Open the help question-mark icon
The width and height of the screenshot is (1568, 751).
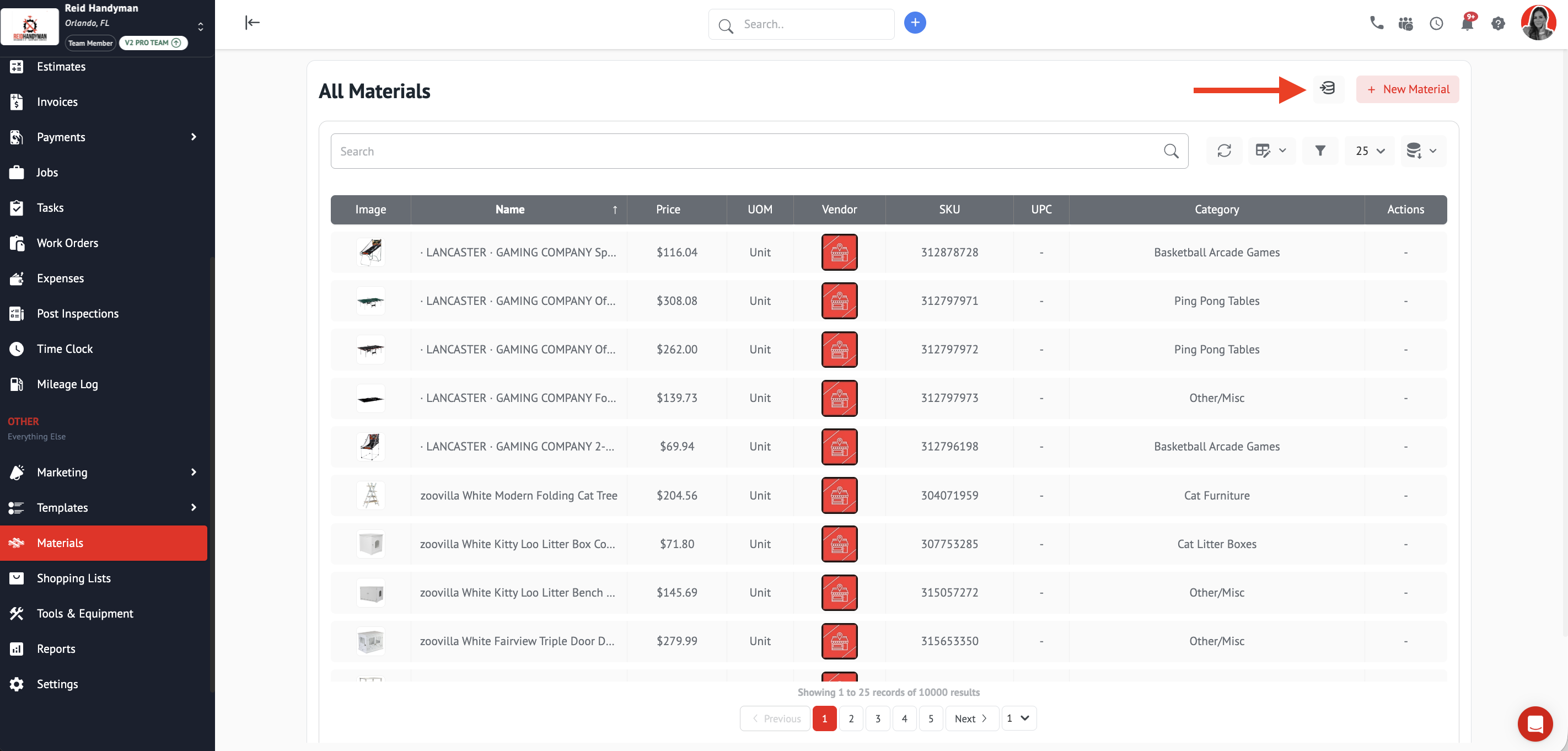pyautogui.click(x=1497, y=24)
